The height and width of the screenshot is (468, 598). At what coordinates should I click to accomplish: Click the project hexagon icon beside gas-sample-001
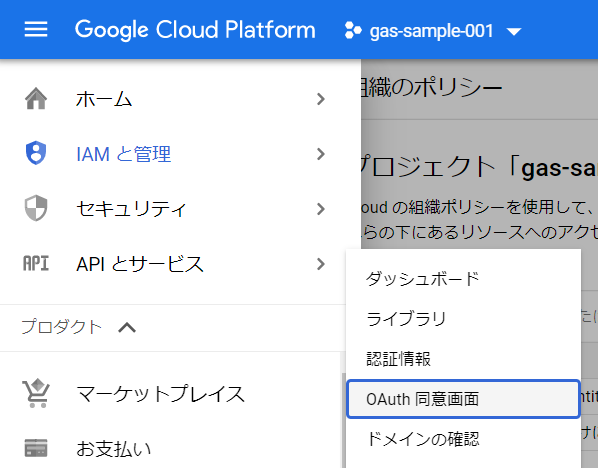pos(352,31)
